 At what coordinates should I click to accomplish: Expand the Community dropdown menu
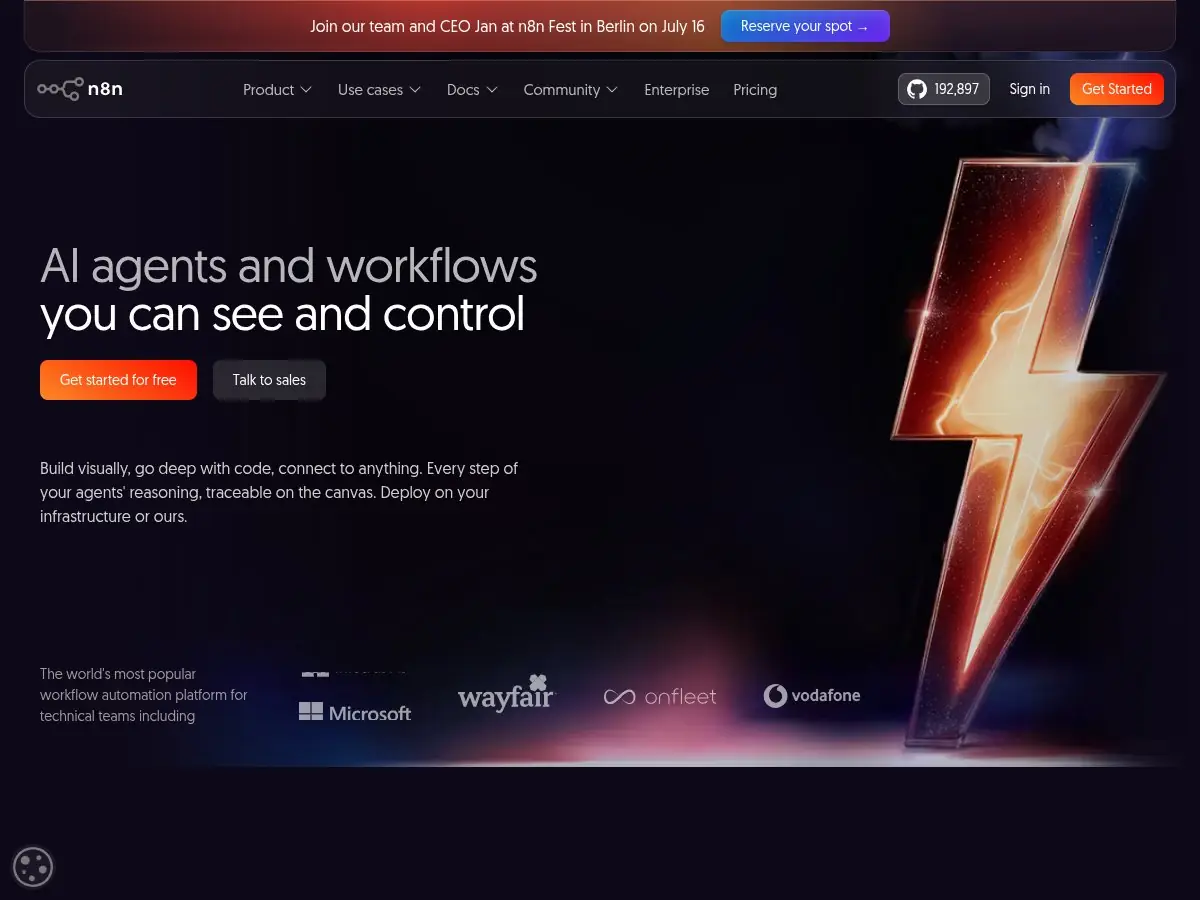(x=571, y=90)
